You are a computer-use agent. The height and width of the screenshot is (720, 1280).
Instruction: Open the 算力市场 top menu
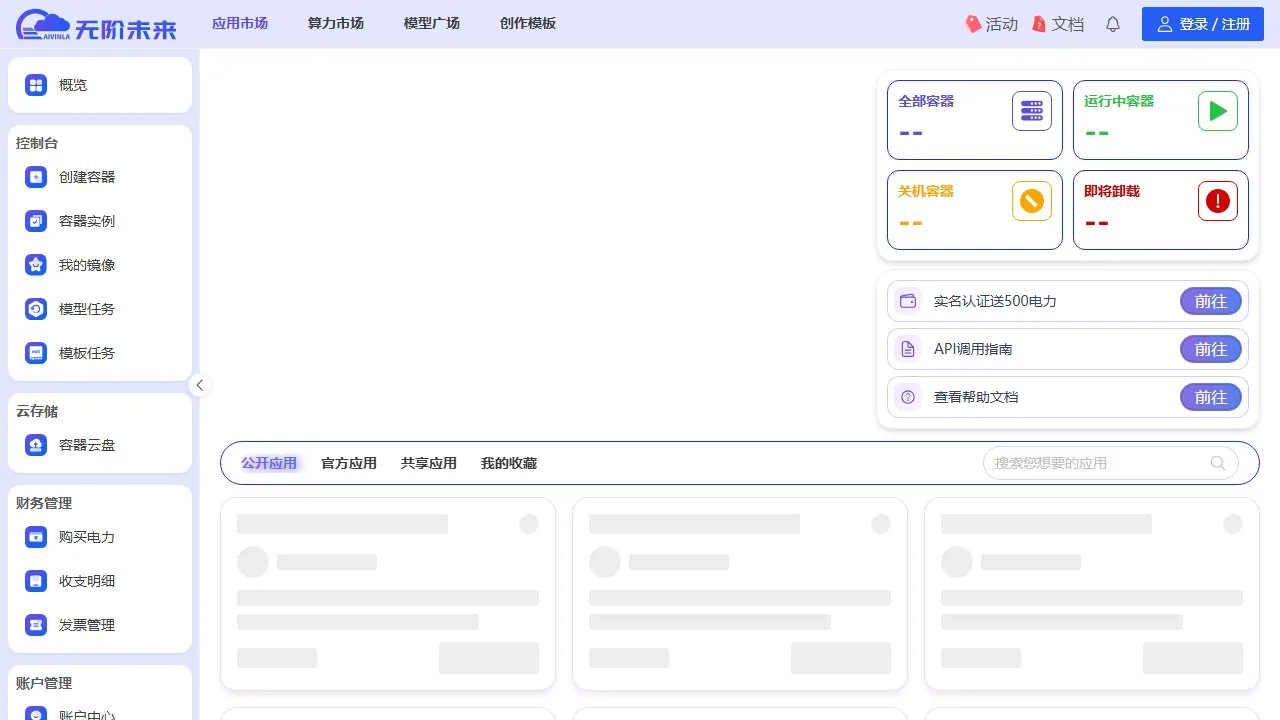click(336, 23)
